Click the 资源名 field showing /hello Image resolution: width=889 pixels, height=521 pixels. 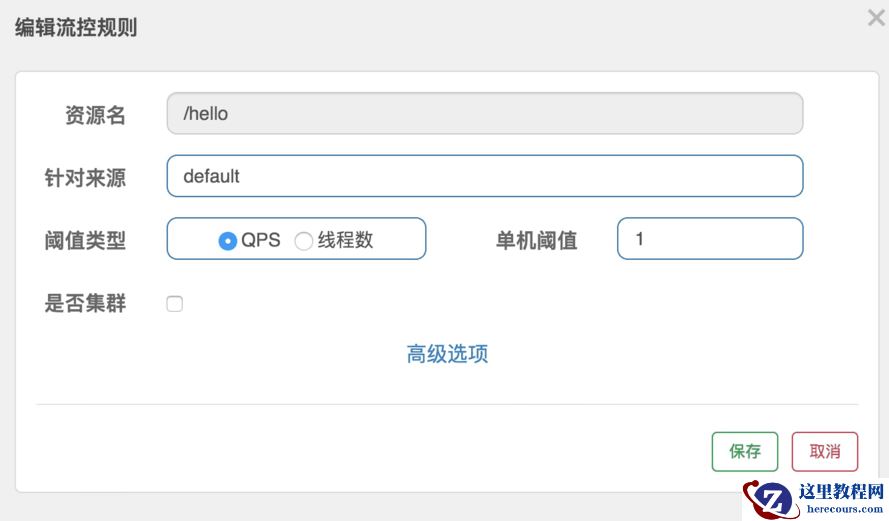click(484, 114)
